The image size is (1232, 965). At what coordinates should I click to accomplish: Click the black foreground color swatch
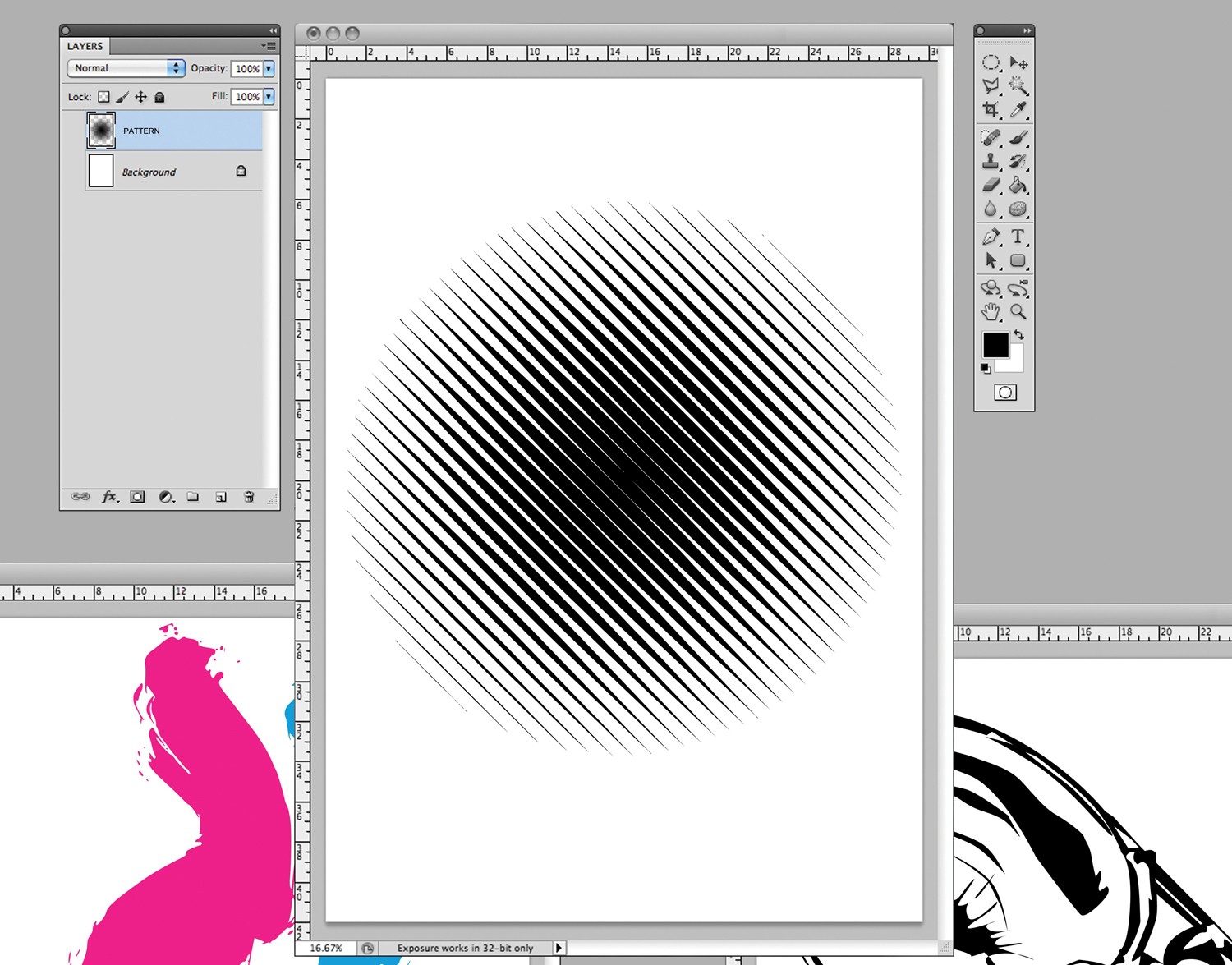coord(995,345)
